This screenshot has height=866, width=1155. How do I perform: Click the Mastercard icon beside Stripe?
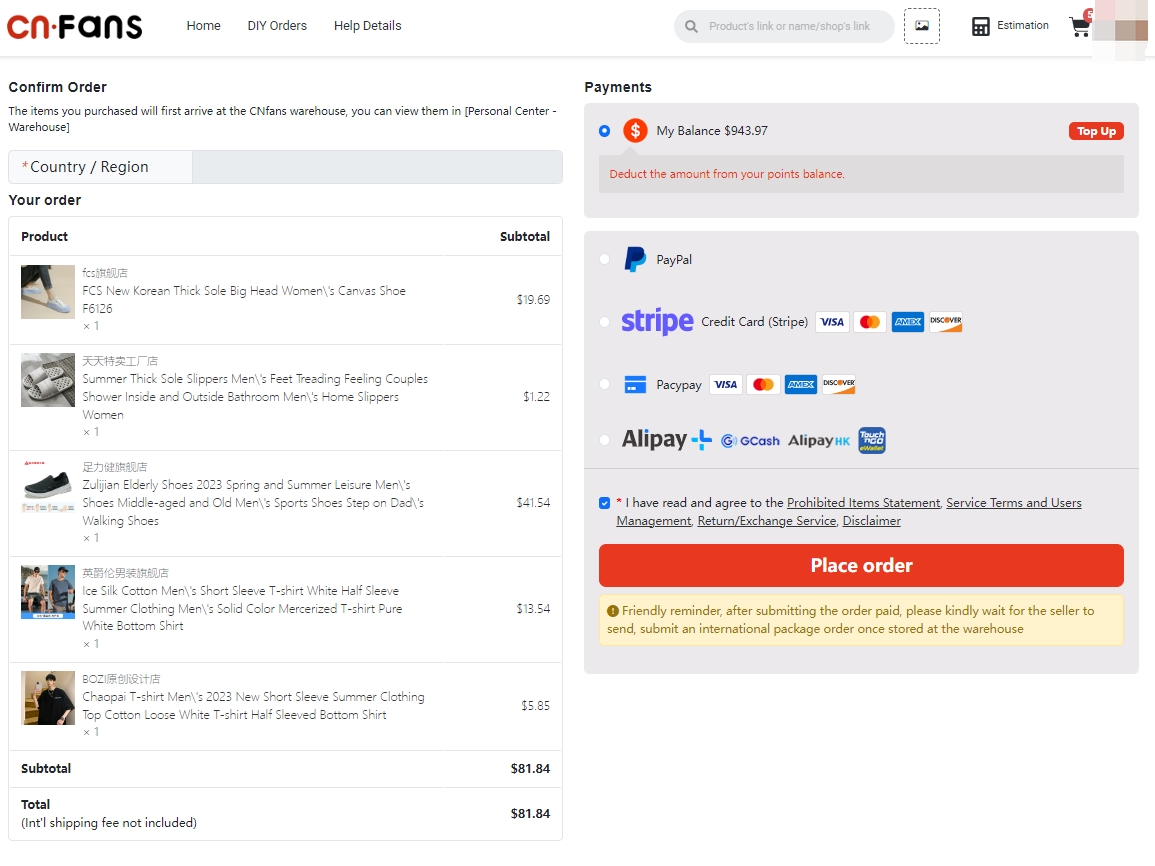pyautogui.click(x=870, y=322)
